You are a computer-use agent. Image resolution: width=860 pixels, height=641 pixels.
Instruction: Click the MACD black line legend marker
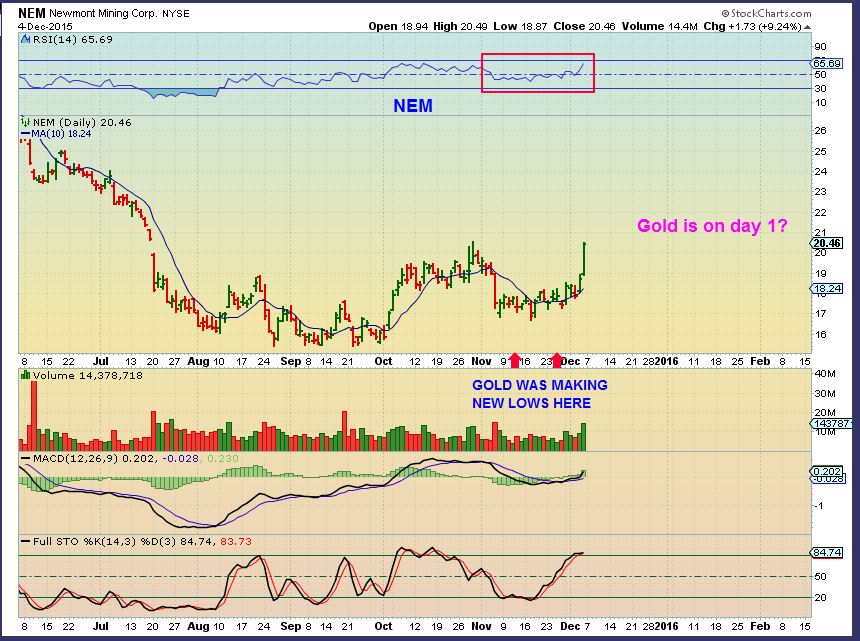pyautogui.click(x=25, y=458)
